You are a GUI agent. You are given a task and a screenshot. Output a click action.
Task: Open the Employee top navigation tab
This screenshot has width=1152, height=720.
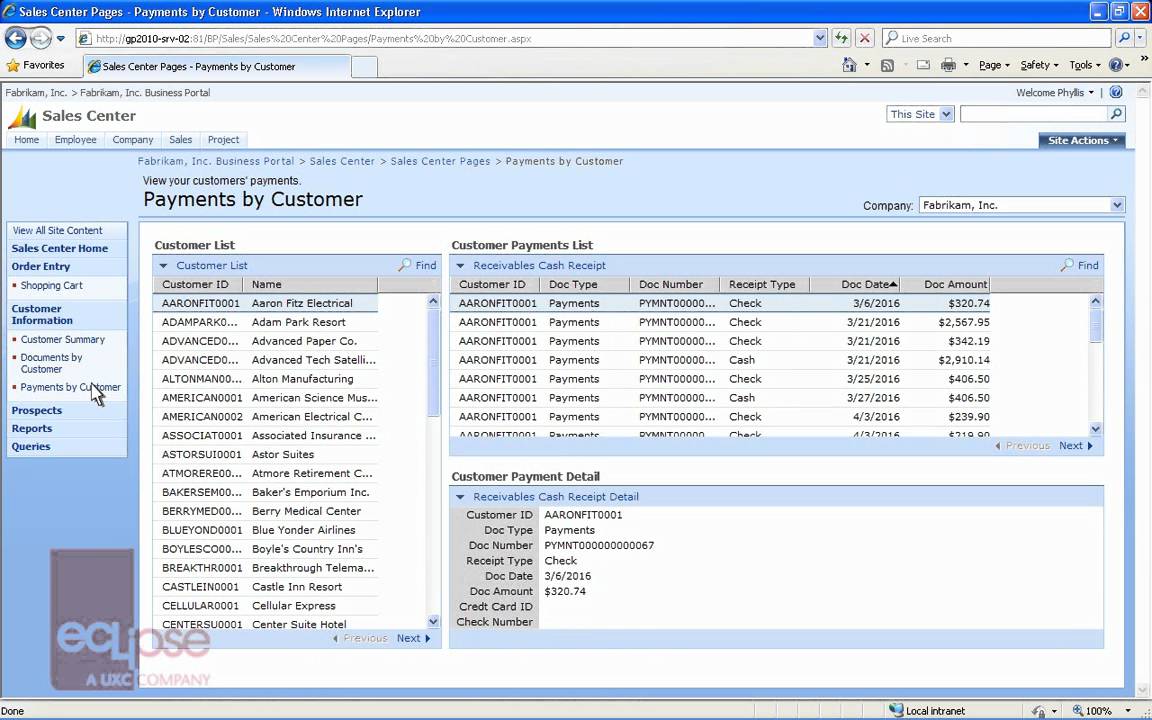pyautogui.click(x=76, y=140)
